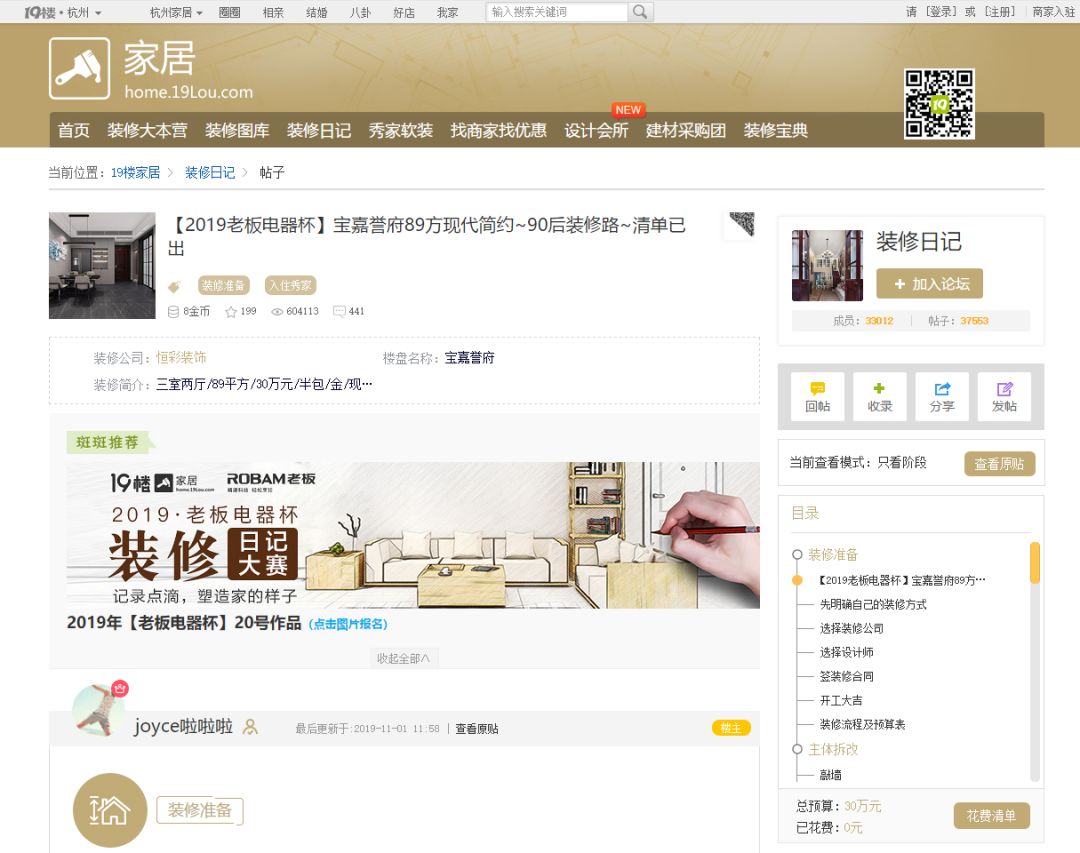Click the search magnifier icon
This screenshot has height=853, width=1080.
[640, 12]
